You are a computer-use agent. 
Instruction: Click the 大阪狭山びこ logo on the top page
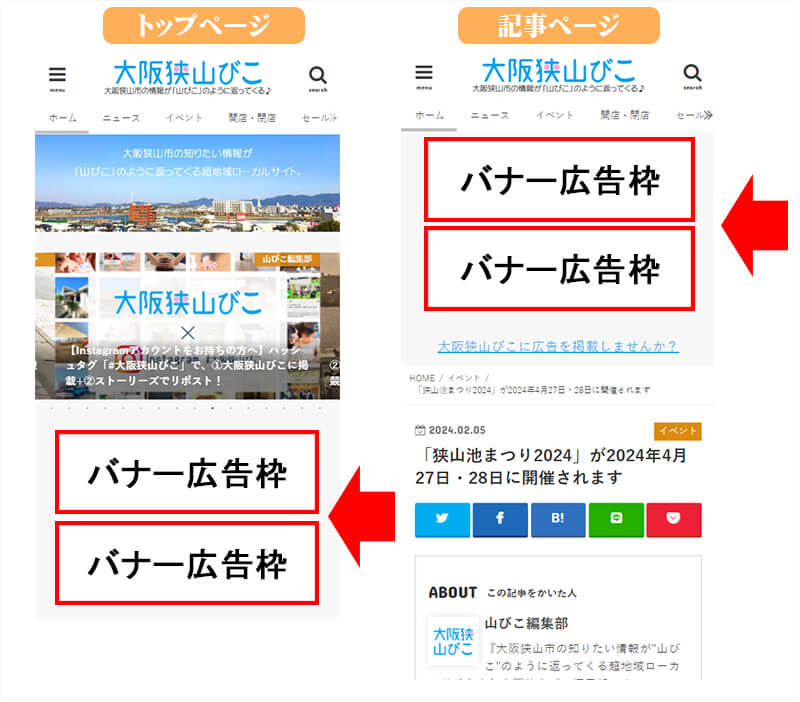[x=188, y=73]
